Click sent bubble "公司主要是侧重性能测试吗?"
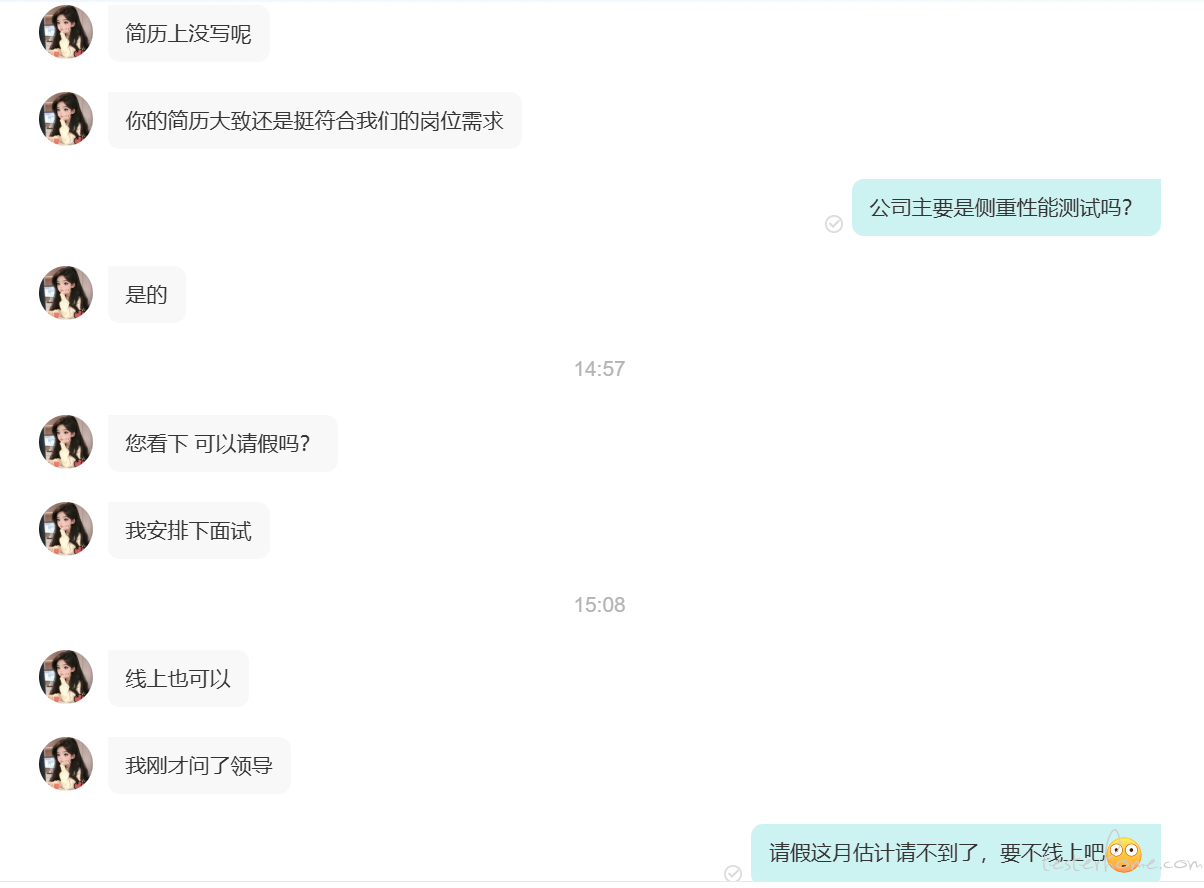The height and width of the screenshot is (888, 1204). coord(1006,207)
